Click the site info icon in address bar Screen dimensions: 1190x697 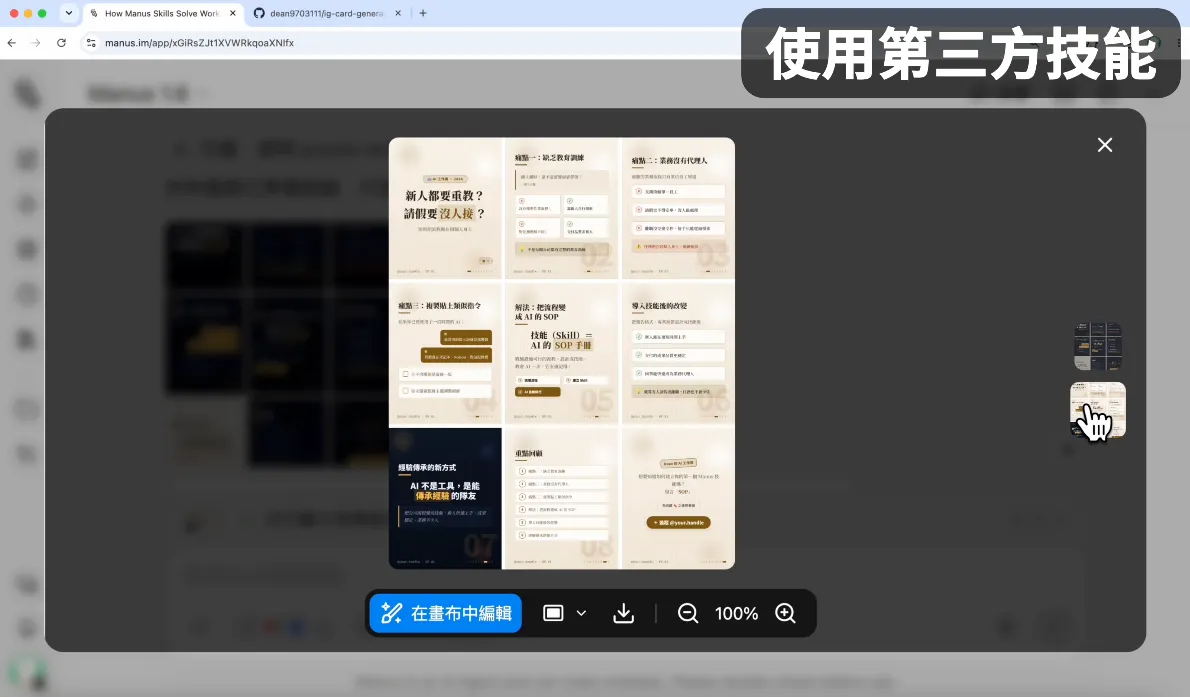pyautogui.click(x=91, y=43)
